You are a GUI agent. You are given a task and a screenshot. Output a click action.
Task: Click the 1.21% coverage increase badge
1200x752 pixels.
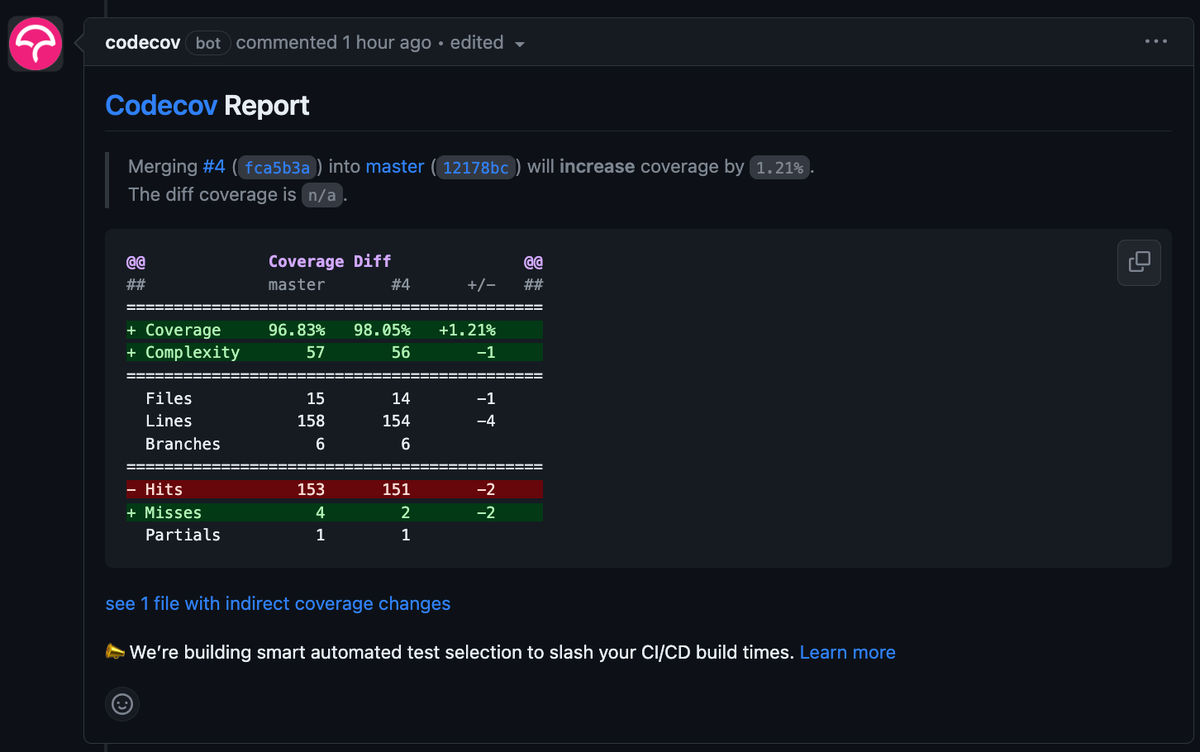point(780,167)
